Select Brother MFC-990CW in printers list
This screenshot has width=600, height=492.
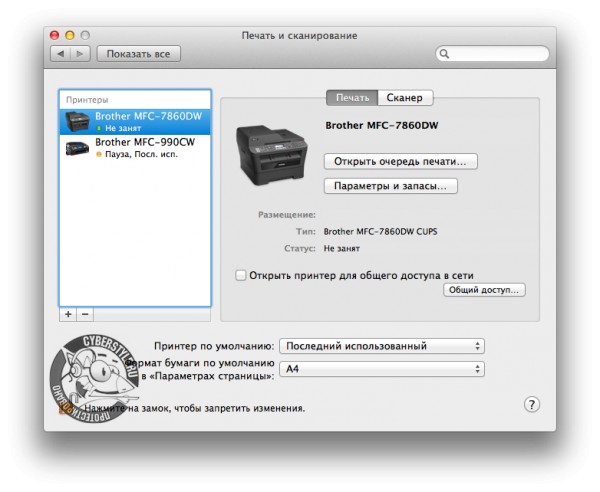pyautogui.click(x=135, y=148)
